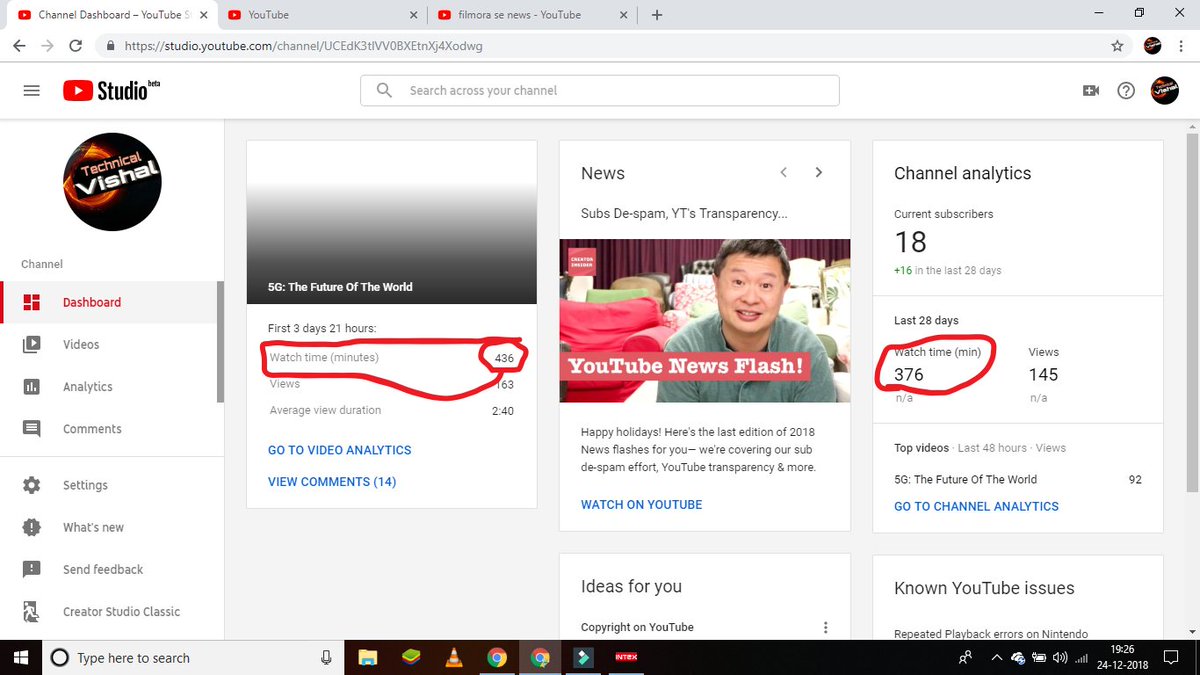Click VIEW COMMENTS (14) link

332,482
